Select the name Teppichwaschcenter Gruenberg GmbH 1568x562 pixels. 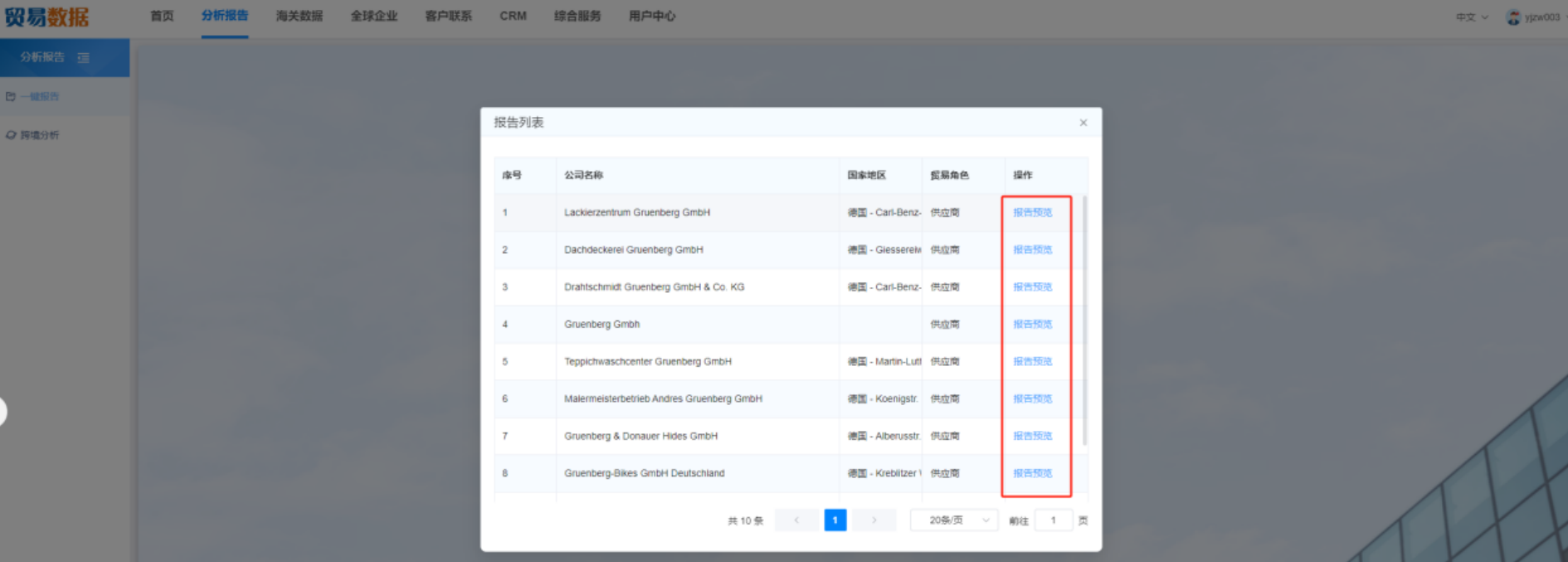pos(648,362)
